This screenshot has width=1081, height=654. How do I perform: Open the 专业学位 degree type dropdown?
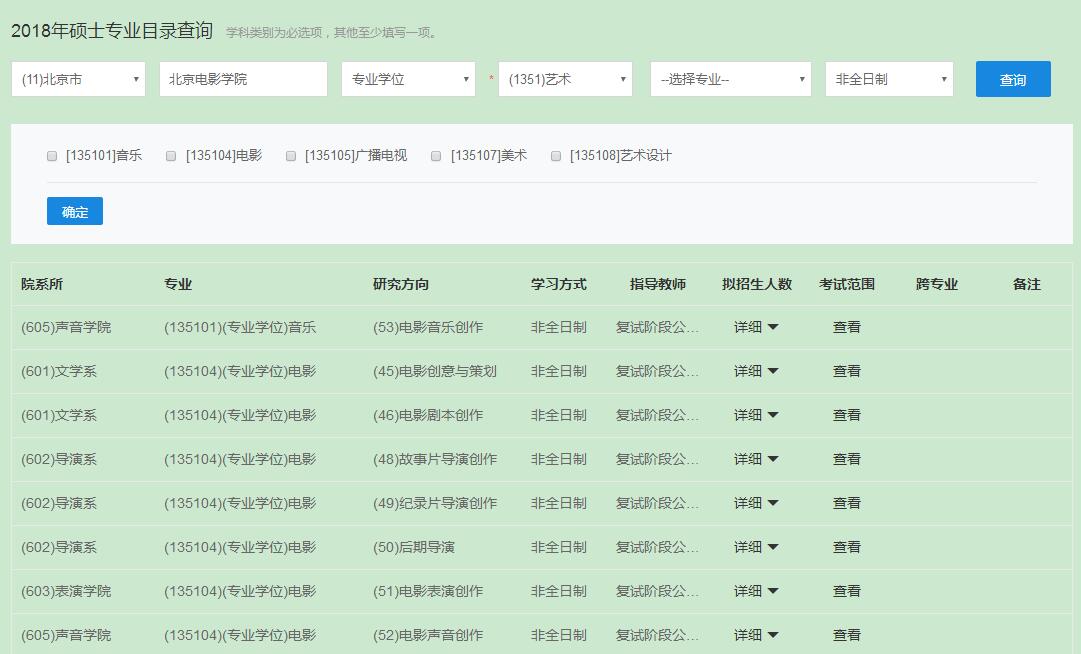[408, 78]
